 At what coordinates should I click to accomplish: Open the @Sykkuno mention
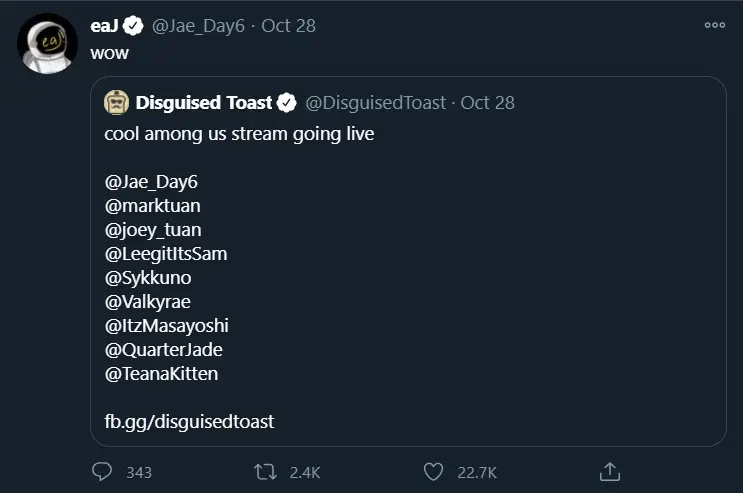click(147, 278)
